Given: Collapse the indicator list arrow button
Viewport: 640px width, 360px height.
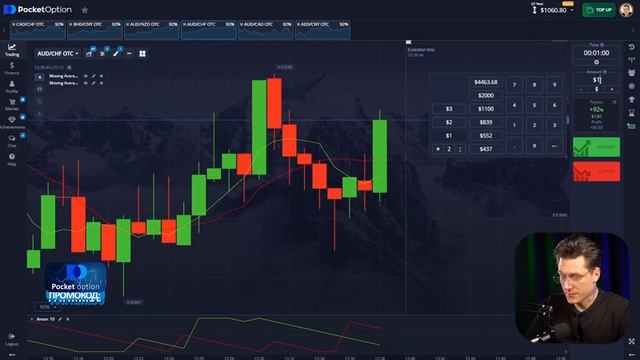Looking at the screenshot, I should [x=39, y=77].
